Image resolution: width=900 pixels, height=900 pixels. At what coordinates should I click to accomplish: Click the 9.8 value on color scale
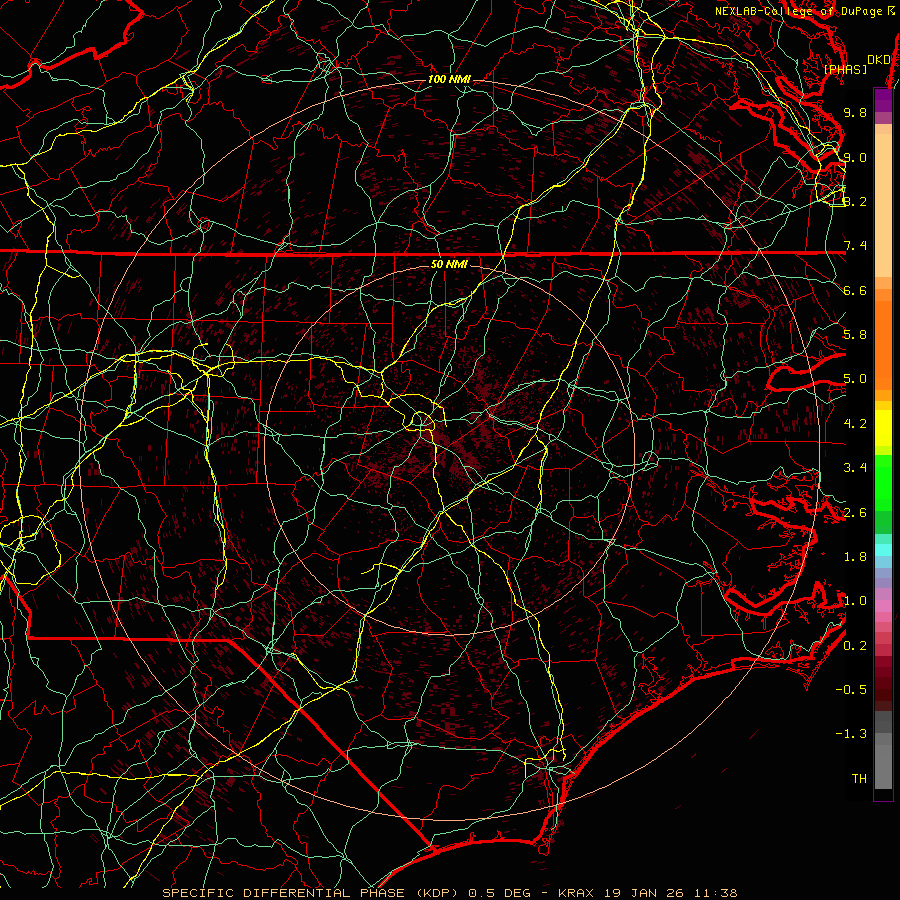pyautogui.click(x=855, y=112)
